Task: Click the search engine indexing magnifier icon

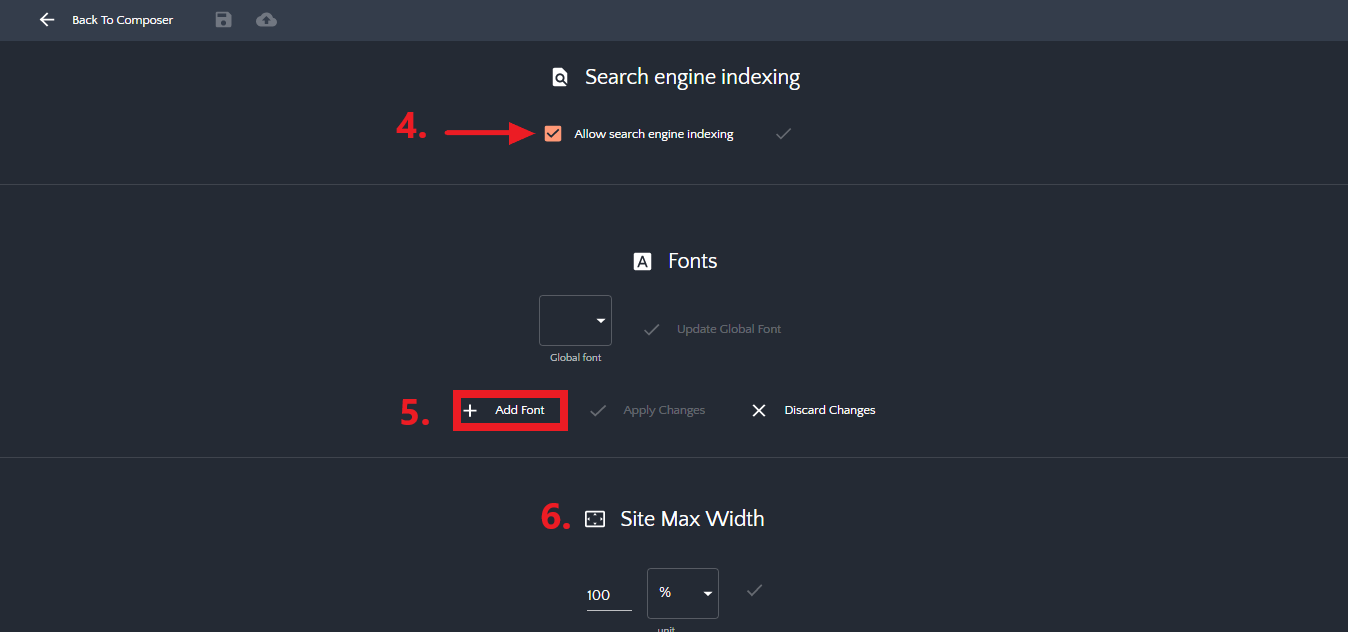Action: pyautogui.click(x=560, y=77)
